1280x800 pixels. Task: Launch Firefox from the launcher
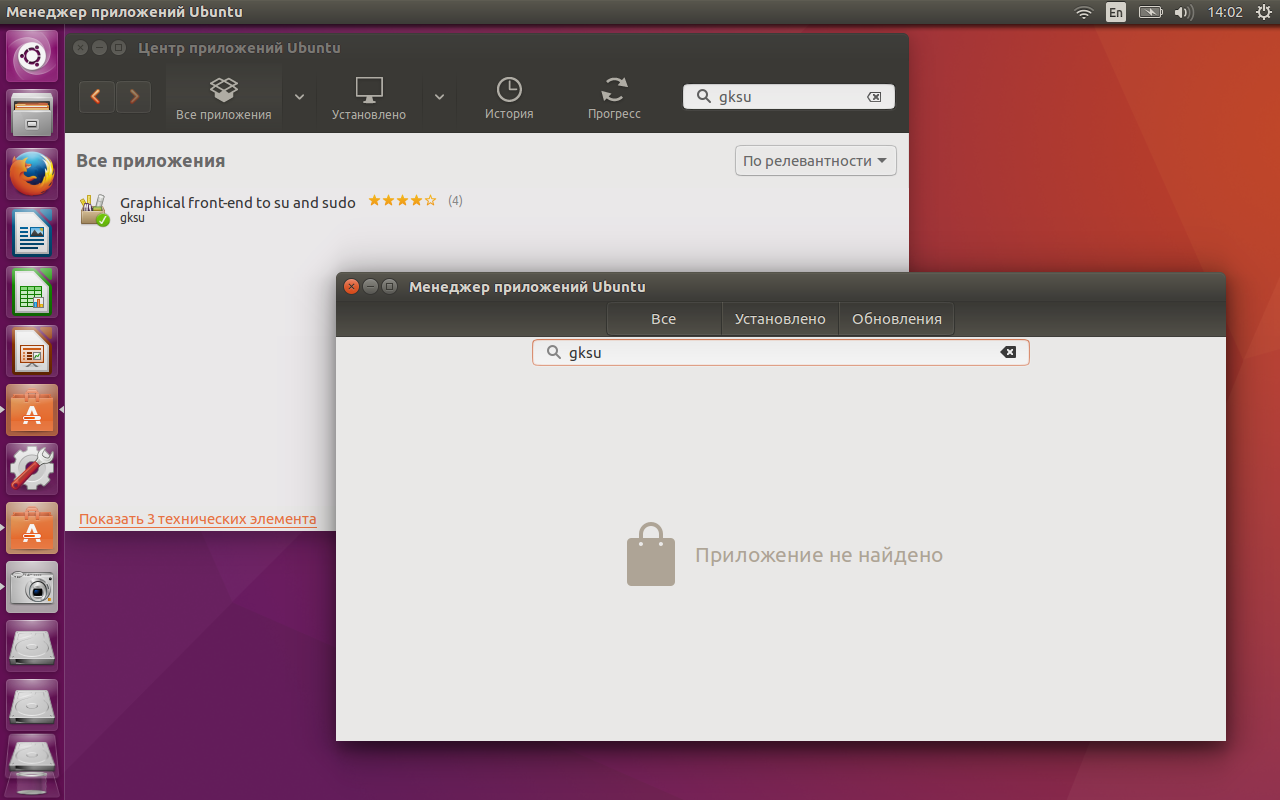(x=32, y=174)
